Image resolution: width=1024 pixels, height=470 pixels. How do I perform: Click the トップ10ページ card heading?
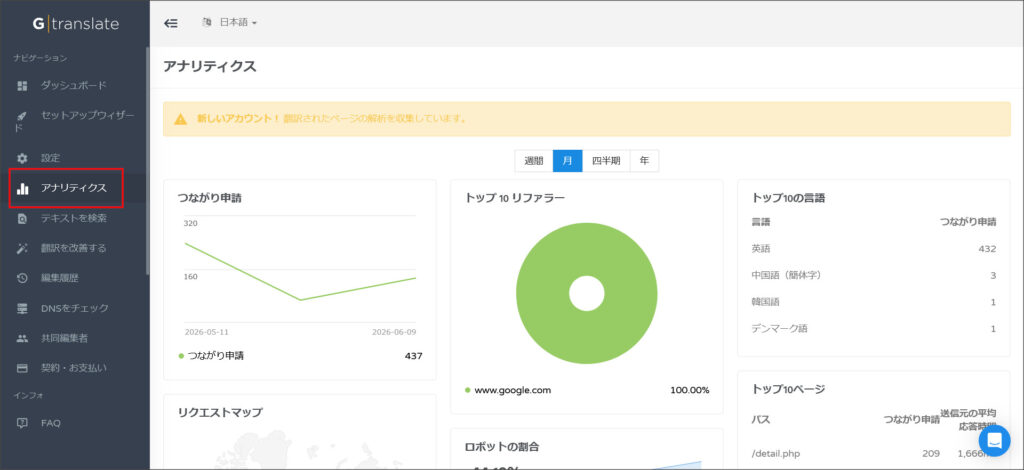point(788,389)
